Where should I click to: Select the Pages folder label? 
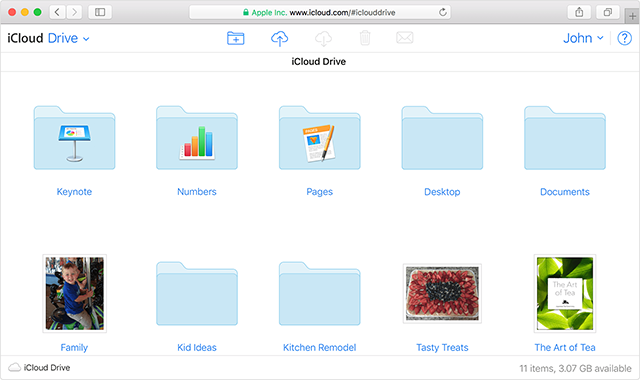320,192
